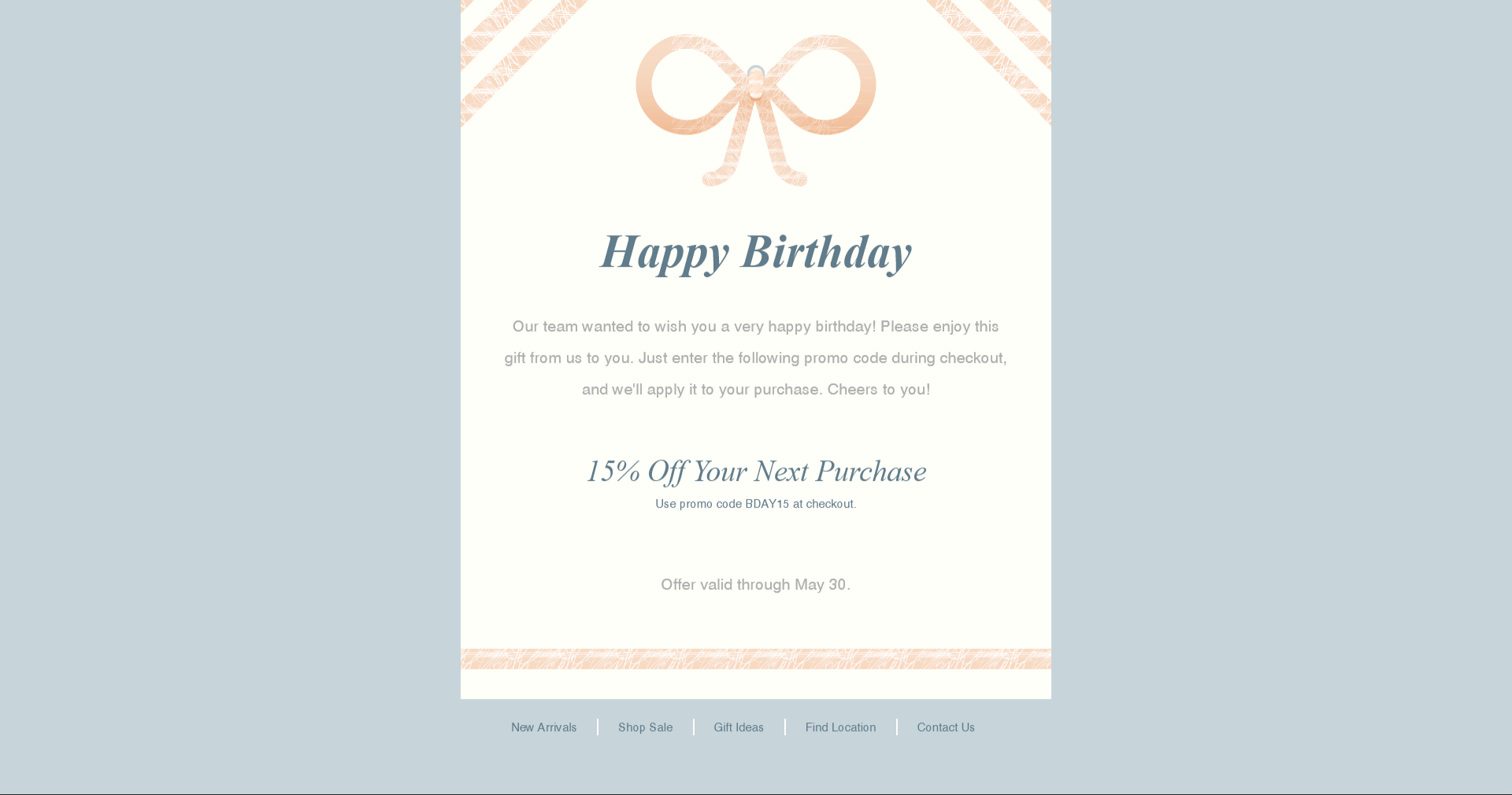The width and height of the screenshot is (1512, 795).
Task: Select the Happy Birthday heading
Action: [x=756, y=253]
